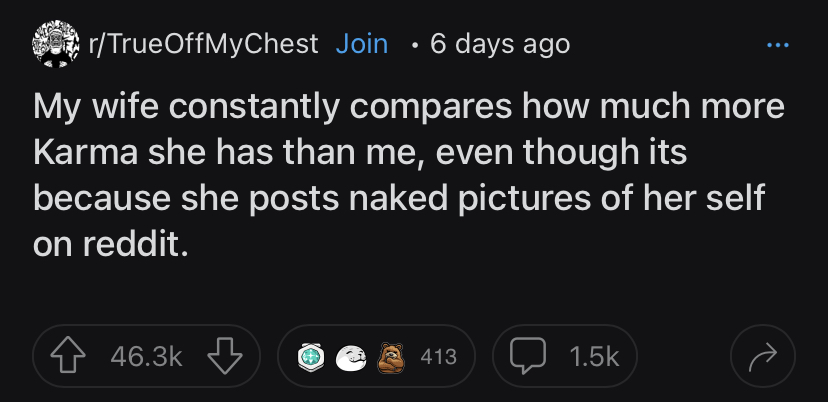This screenshot has height=402, width=828.
Task: Open the 1.5k comments count
Action: [x=593, y=357]
